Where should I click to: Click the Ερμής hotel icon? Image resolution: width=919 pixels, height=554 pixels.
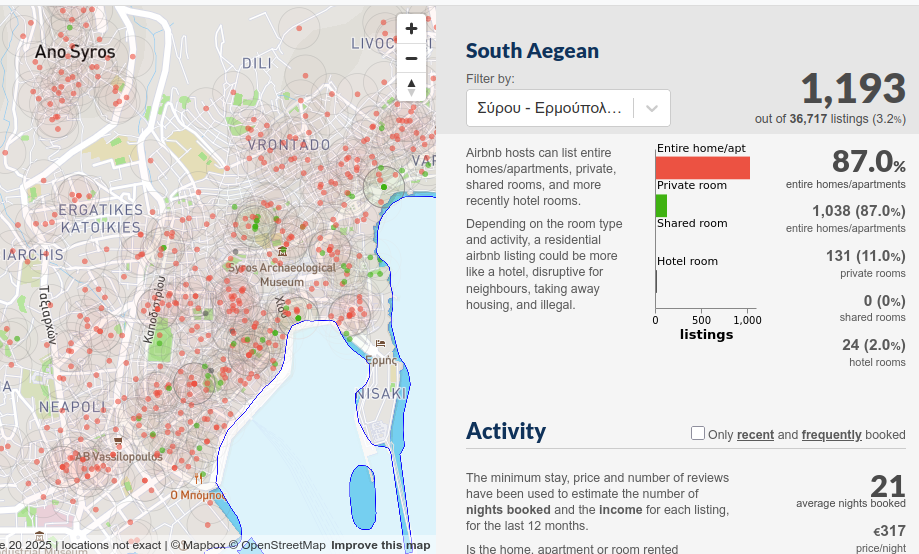381,343
